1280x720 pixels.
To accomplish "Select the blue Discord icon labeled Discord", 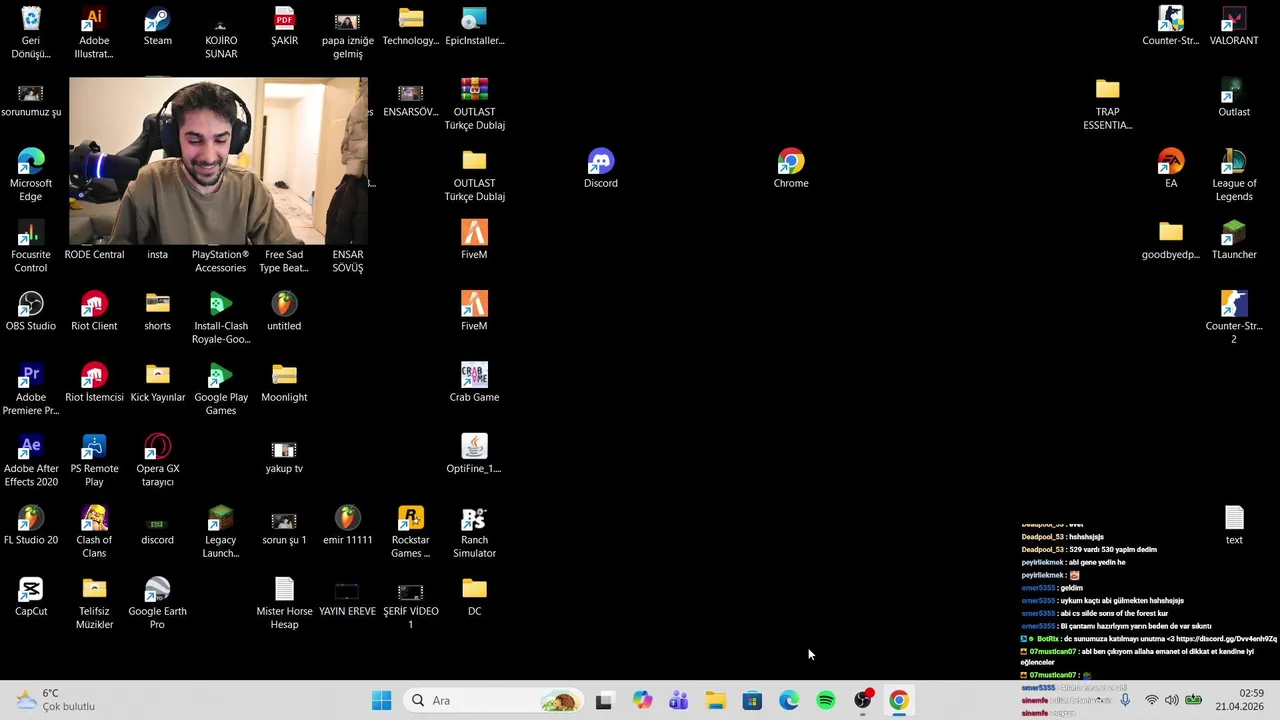I will (x=601, y=169).
